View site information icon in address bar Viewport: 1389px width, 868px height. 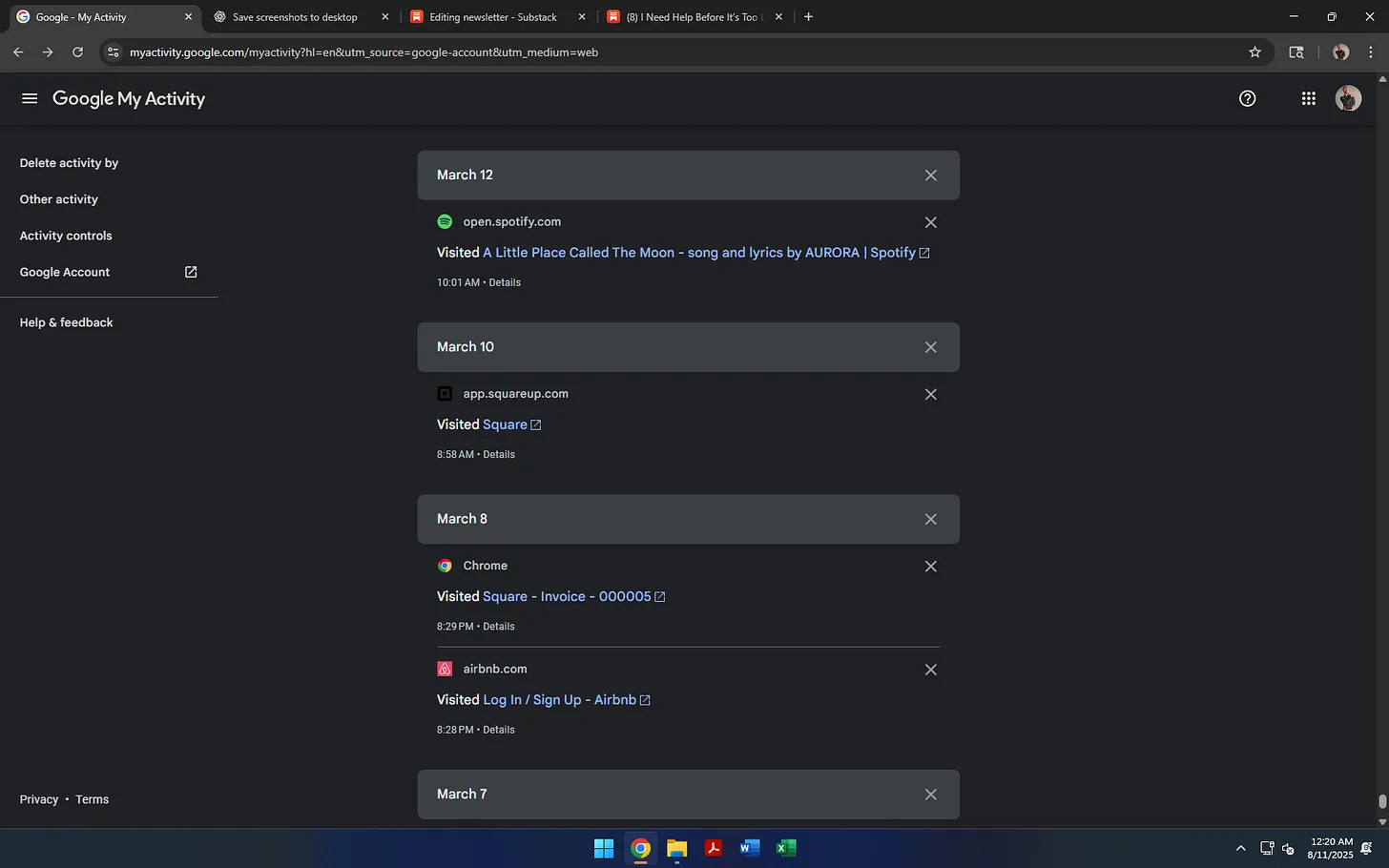[114, 52]
